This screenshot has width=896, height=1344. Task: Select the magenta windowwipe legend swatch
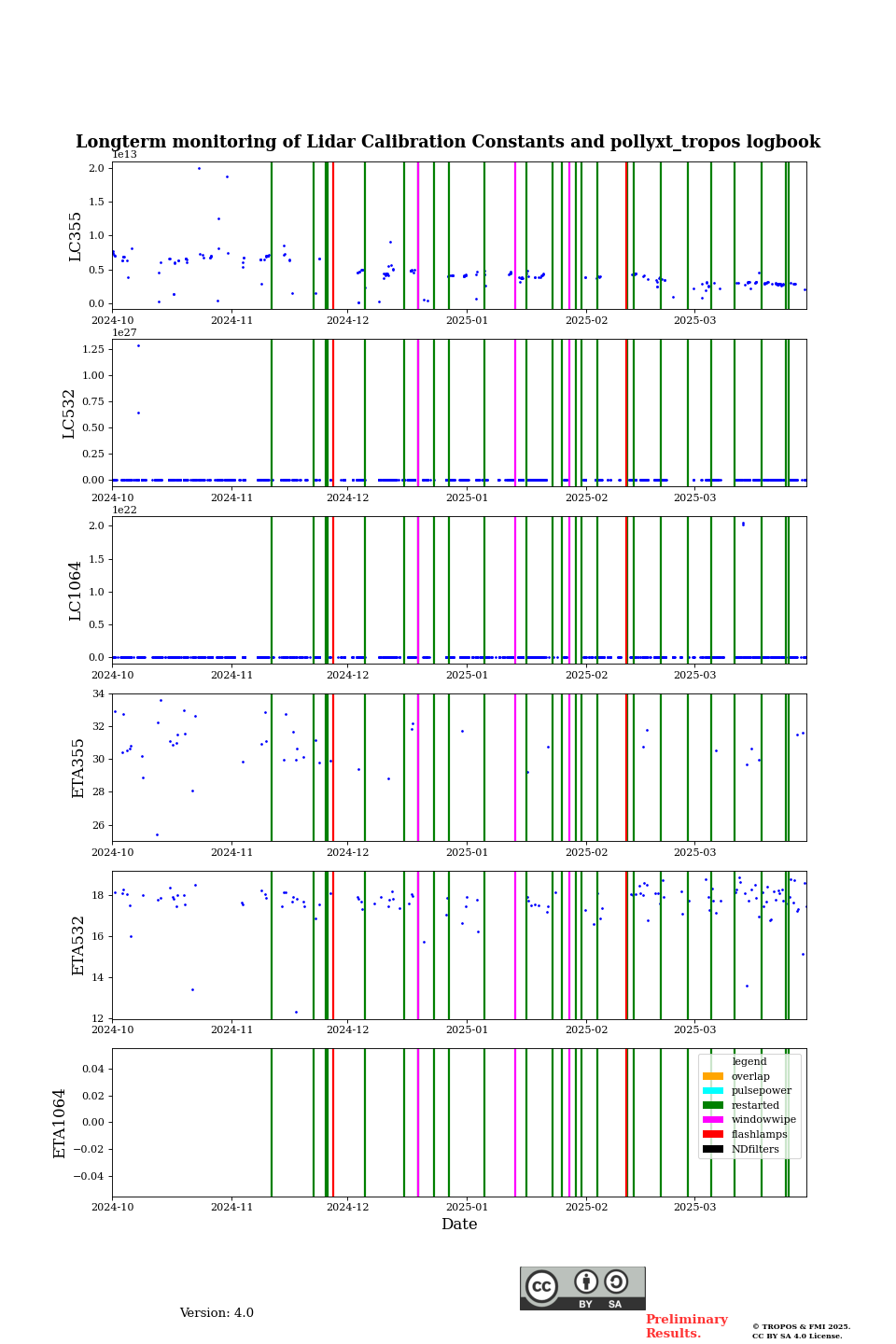713,1120
